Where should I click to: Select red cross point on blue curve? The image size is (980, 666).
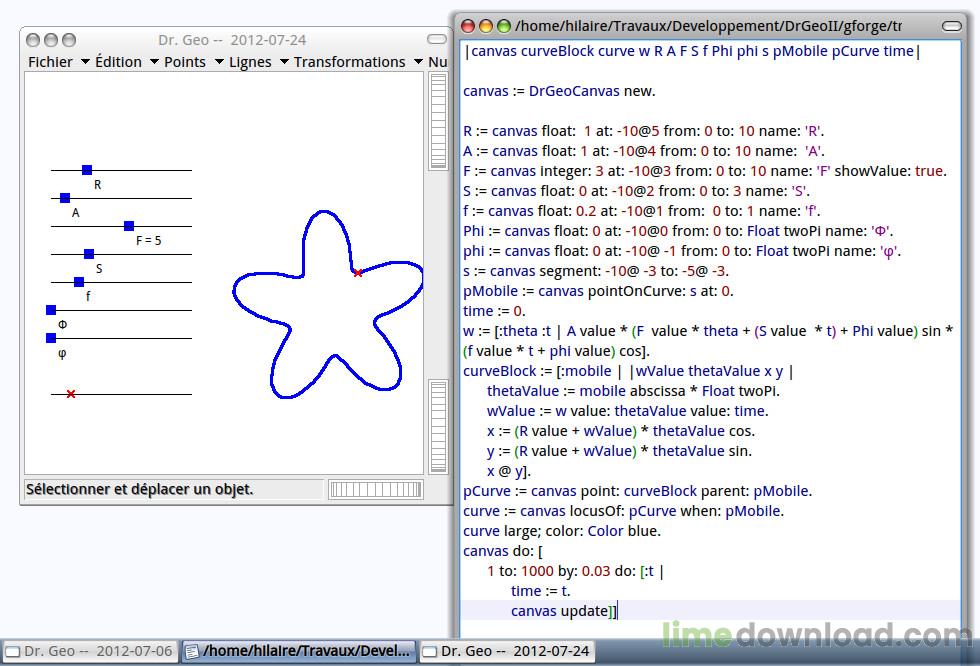pyautogui.click(x=358, y=273)
